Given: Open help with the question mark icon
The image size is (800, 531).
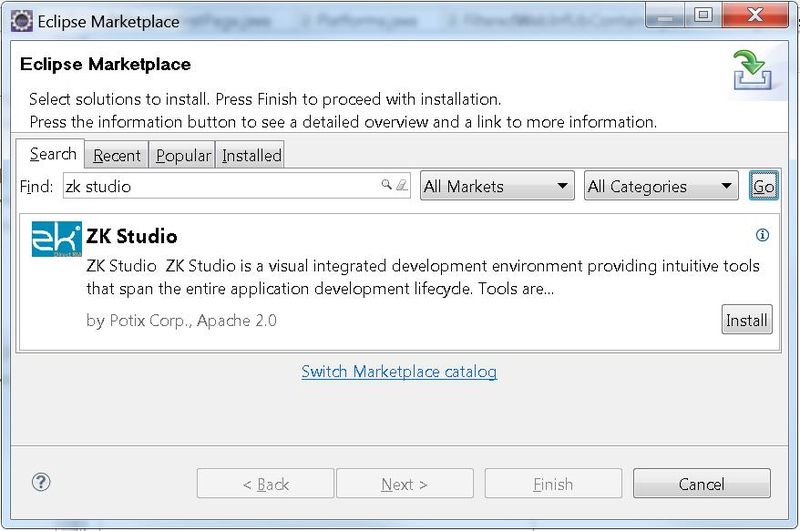Looking at the screenshot, I should (41, 482).
